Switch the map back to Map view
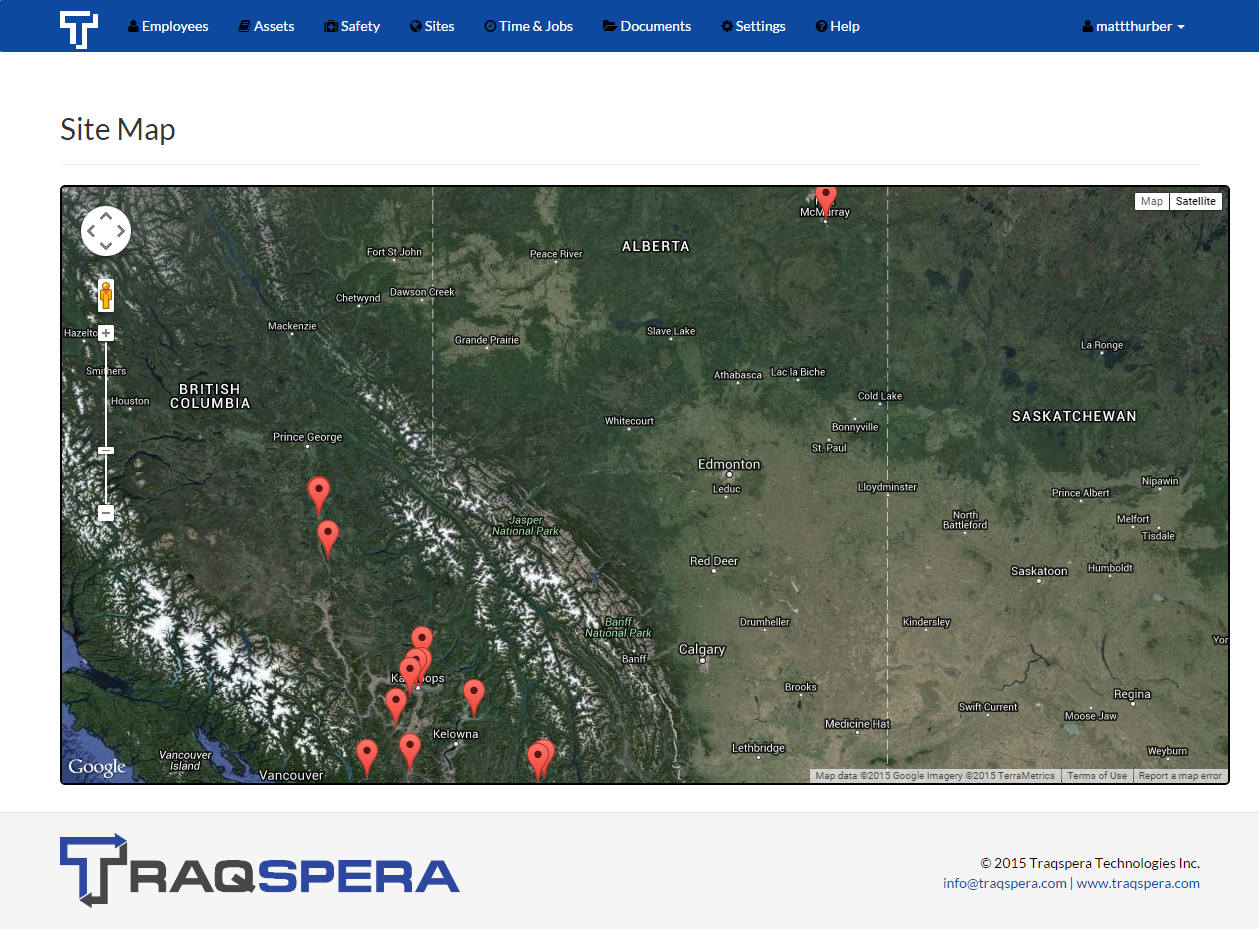 tap(1152, 201)
